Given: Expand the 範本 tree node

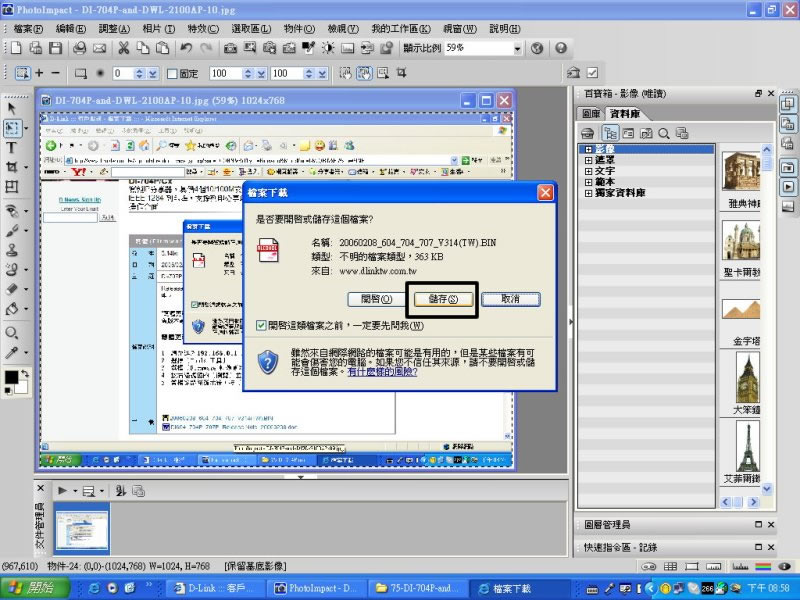Looking at the screenshot, I should [x=588, y=182].
